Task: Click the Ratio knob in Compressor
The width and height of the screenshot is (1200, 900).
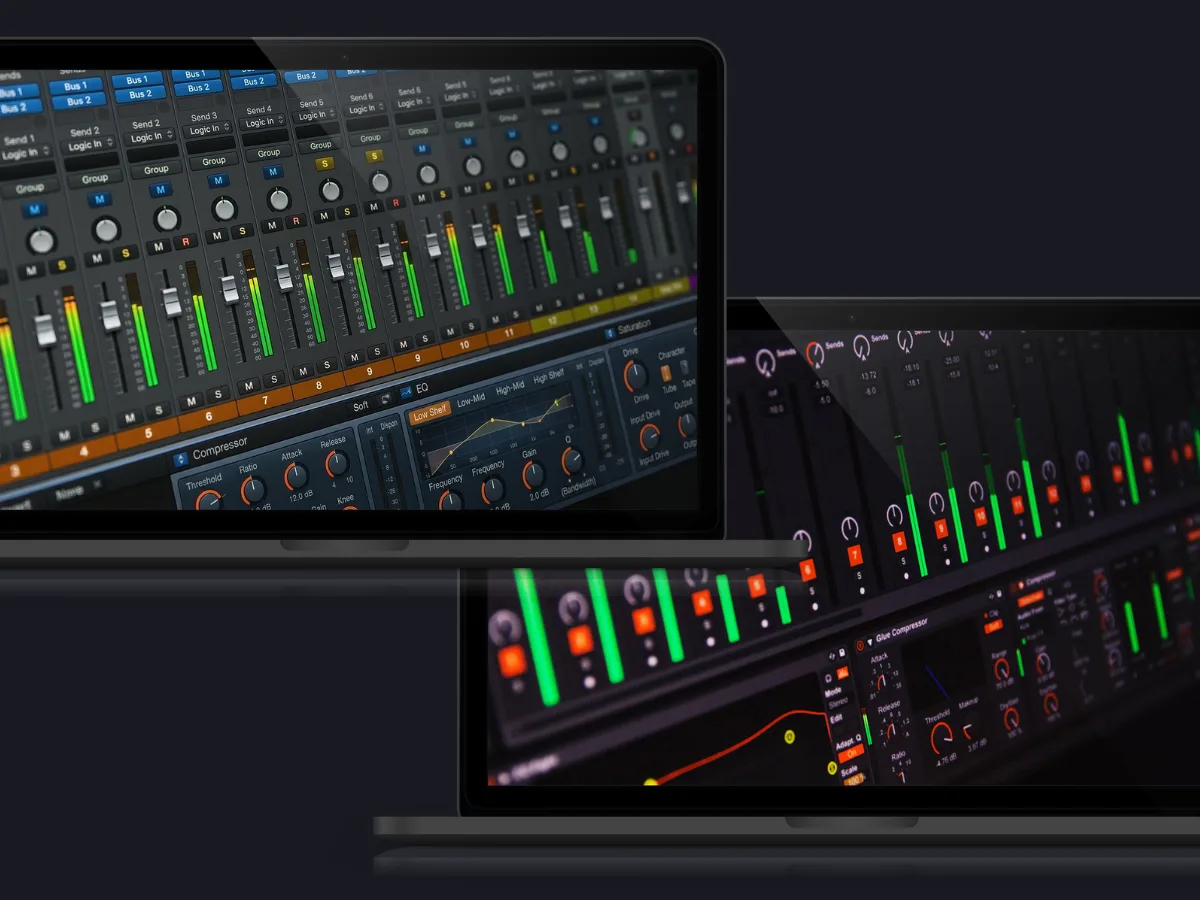Action: coord(253,489)
